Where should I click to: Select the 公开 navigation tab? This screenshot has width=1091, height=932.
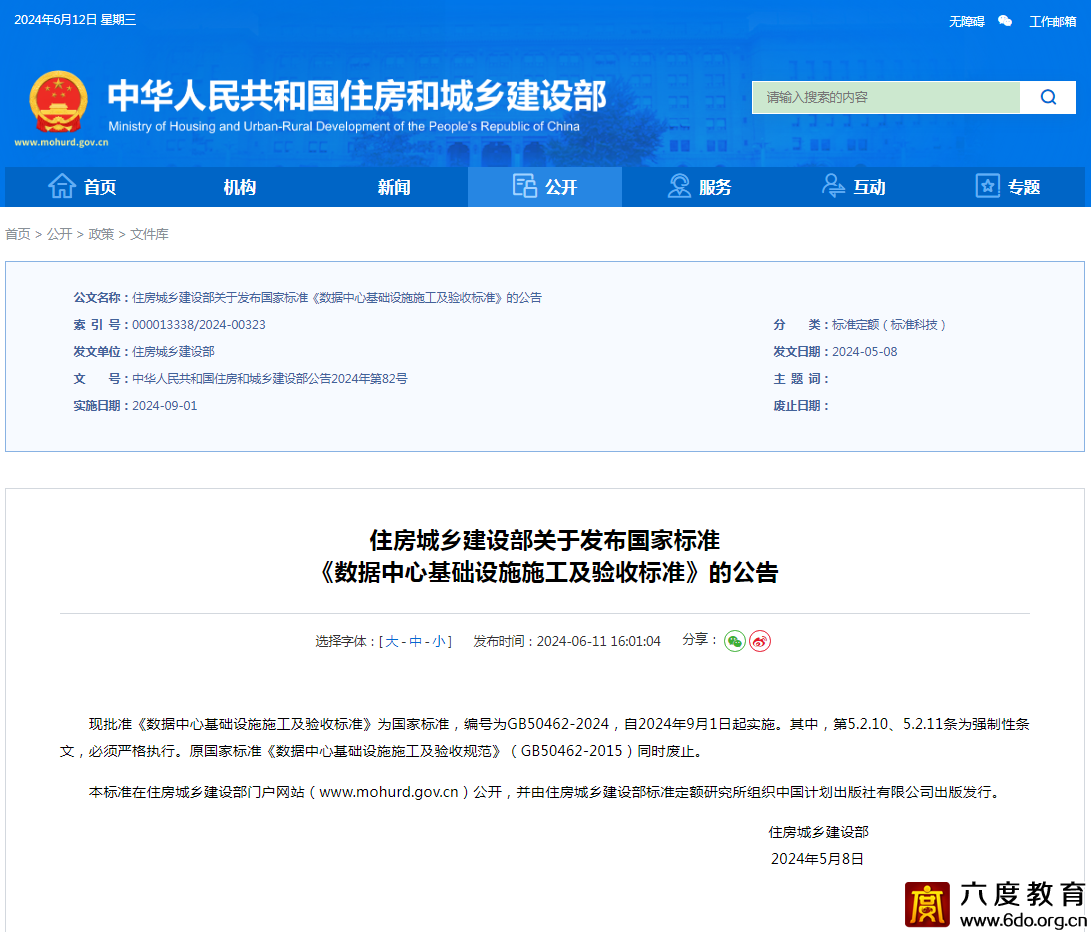545,187
